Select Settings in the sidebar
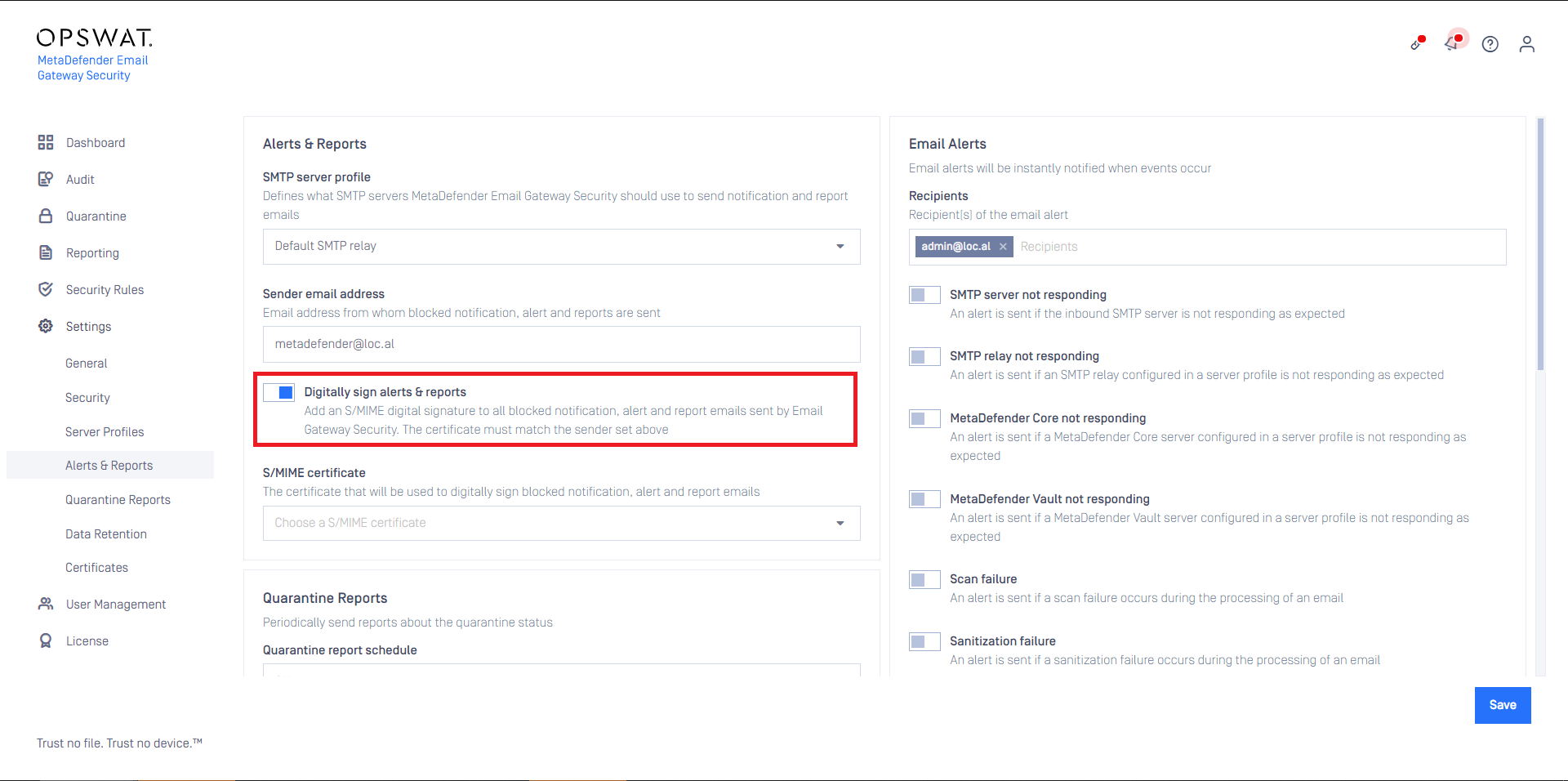The image size is (1568, 781). (88, 327)
